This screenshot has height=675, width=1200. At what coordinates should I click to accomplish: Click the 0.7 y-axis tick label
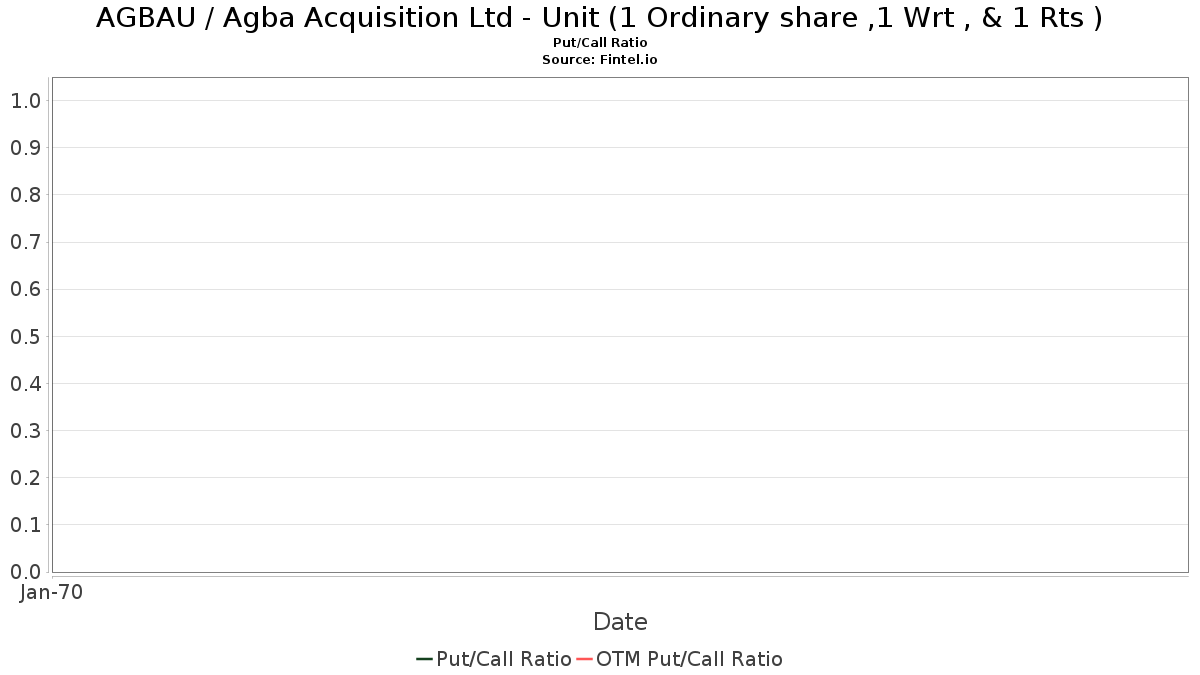pyautogui.click(x=26, y=242)
